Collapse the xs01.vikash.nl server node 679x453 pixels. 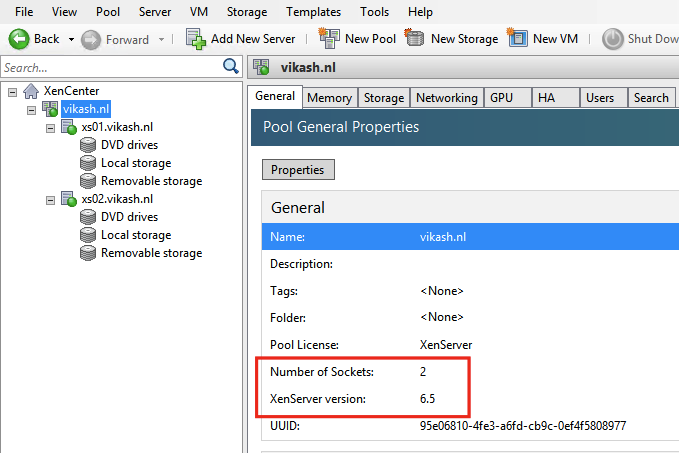pyautogui.click(x=50, y=128)
